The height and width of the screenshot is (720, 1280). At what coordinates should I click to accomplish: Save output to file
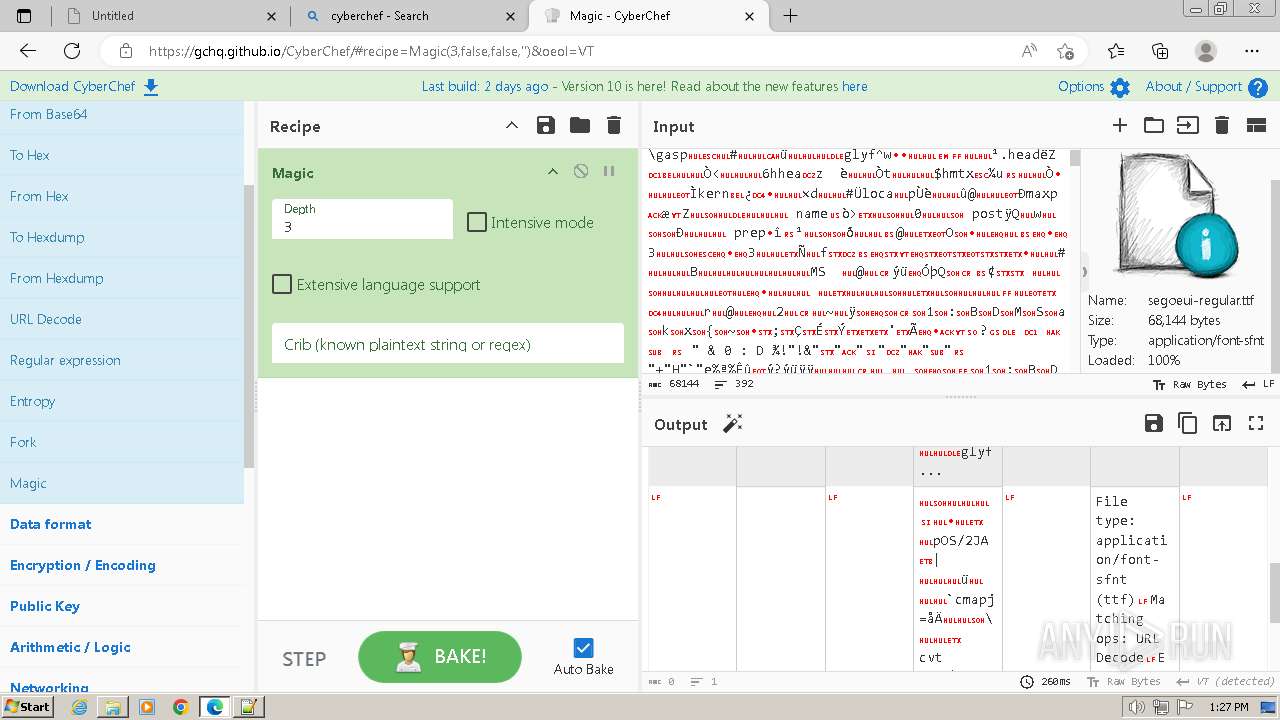click(1154, 424)
